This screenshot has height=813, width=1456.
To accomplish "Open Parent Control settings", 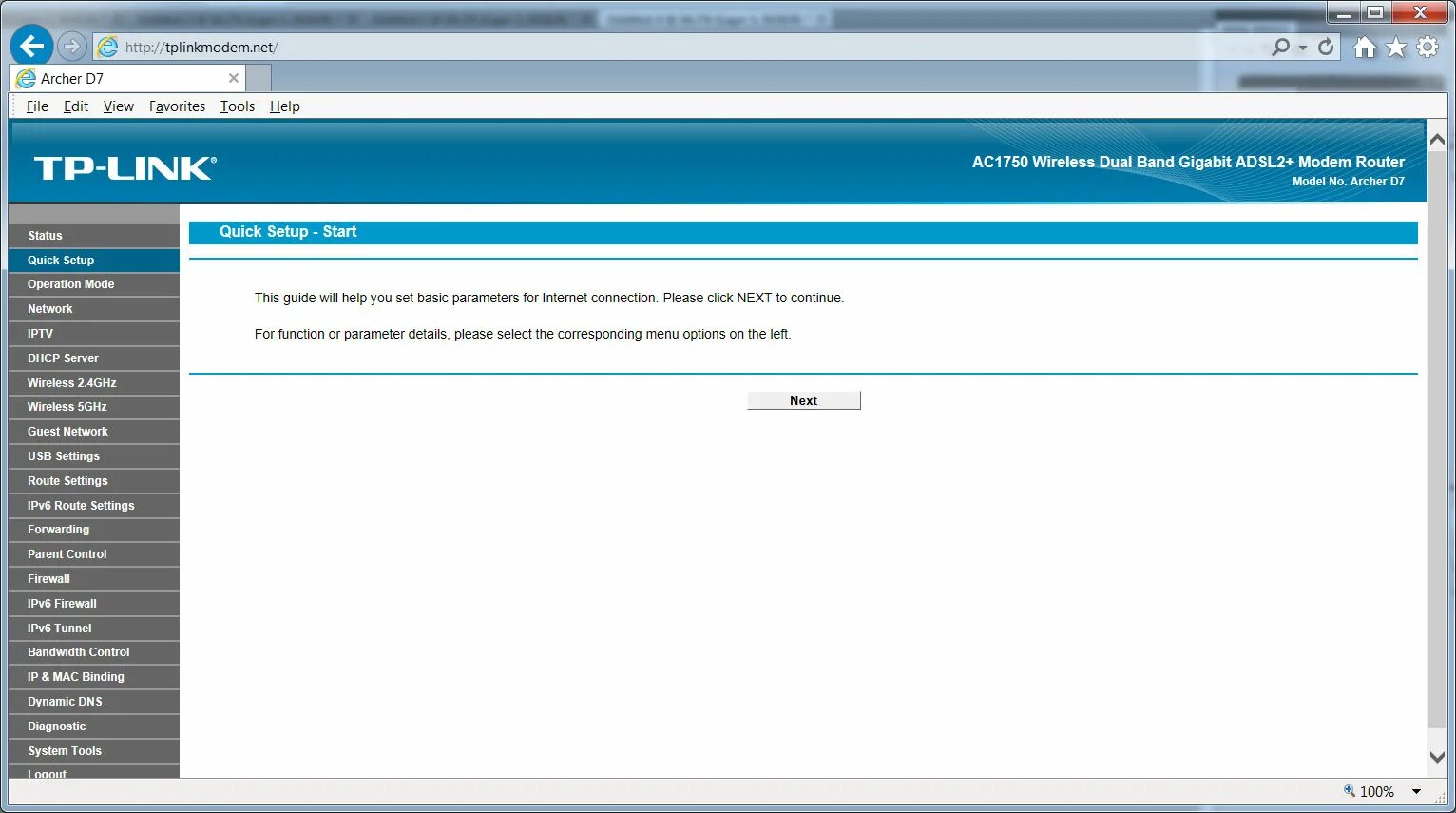I will click(94, 554).
